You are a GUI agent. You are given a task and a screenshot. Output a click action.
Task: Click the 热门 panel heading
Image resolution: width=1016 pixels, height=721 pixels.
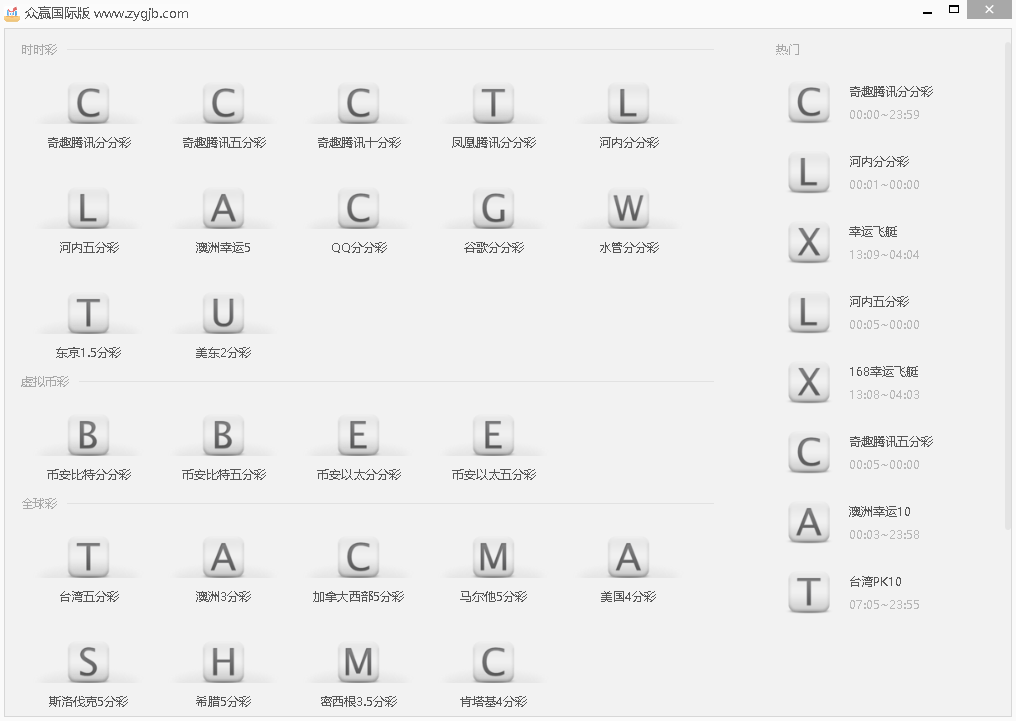pos(787,49)
